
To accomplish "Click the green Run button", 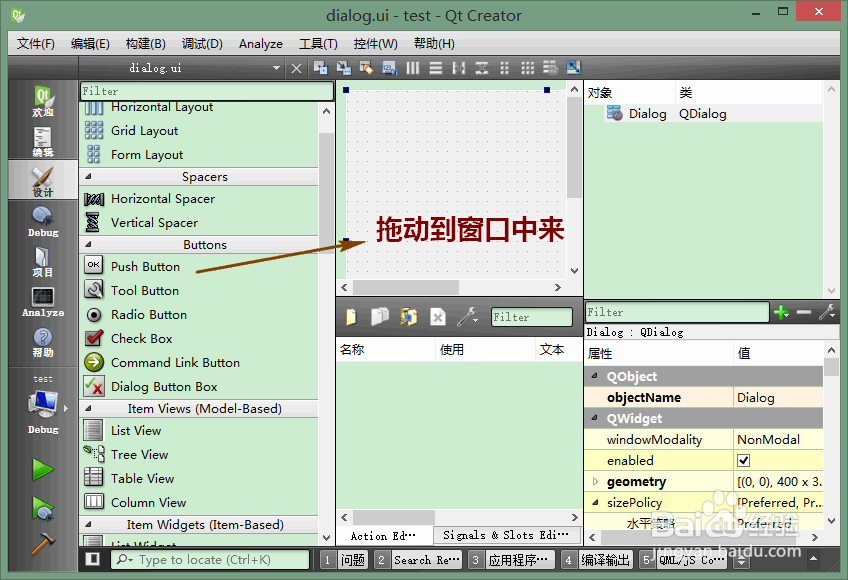I will 43,469.
